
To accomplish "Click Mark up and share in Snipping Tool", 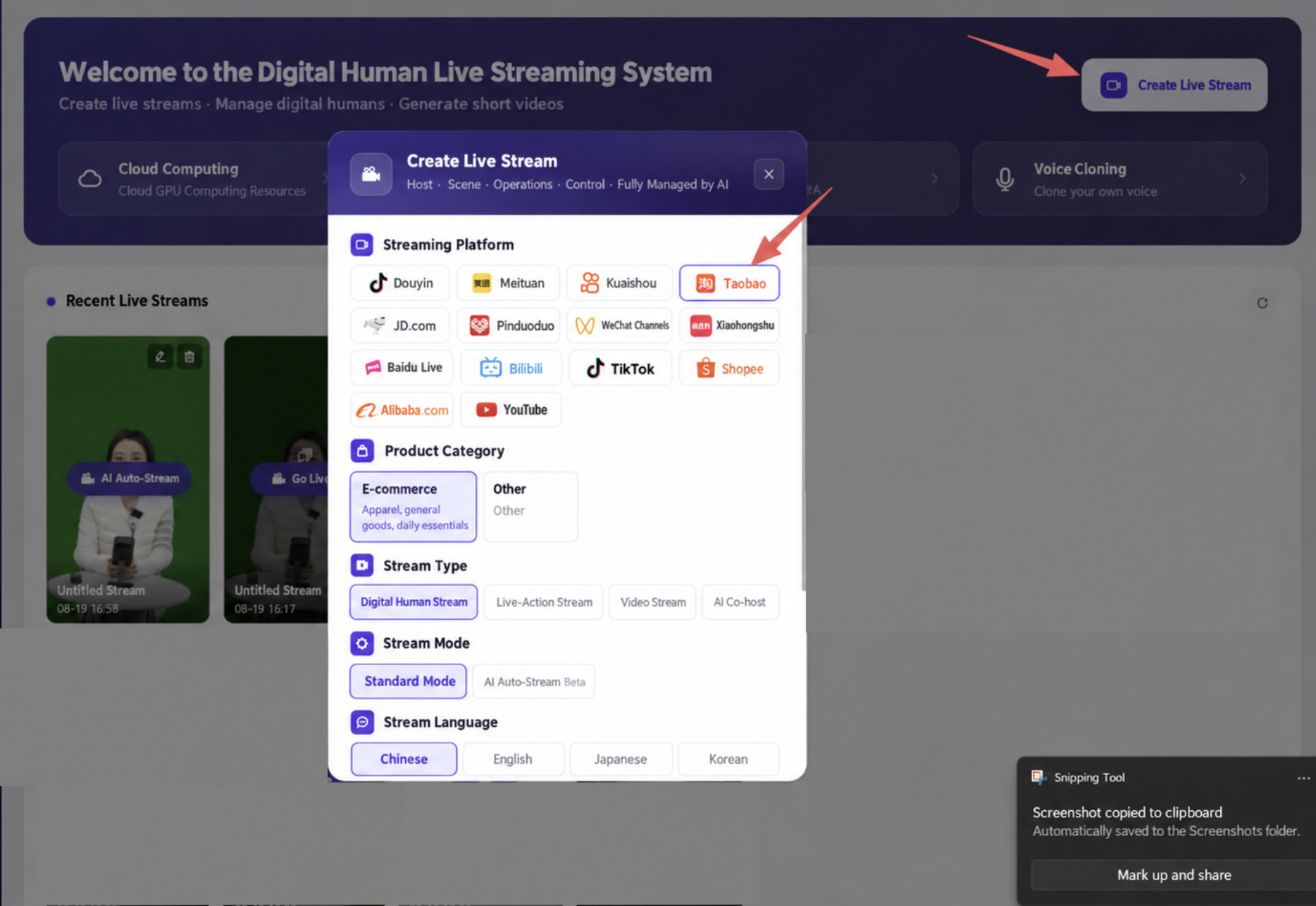I will coord(1174,875).
